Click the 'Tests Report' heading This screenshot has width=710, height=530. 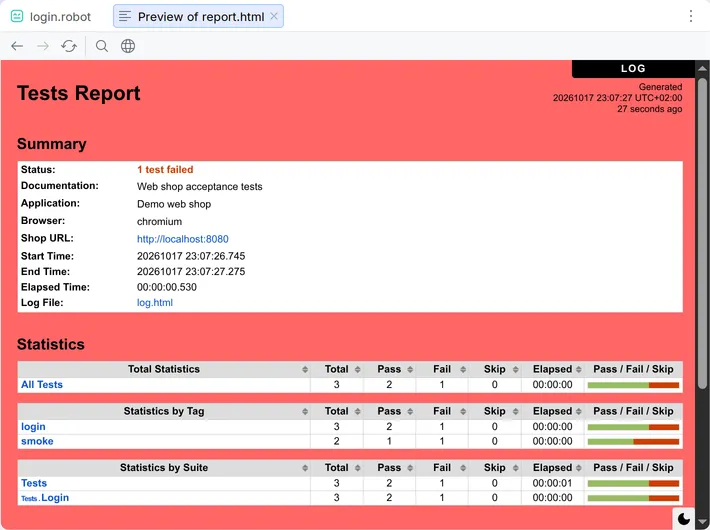click(79, 93)
